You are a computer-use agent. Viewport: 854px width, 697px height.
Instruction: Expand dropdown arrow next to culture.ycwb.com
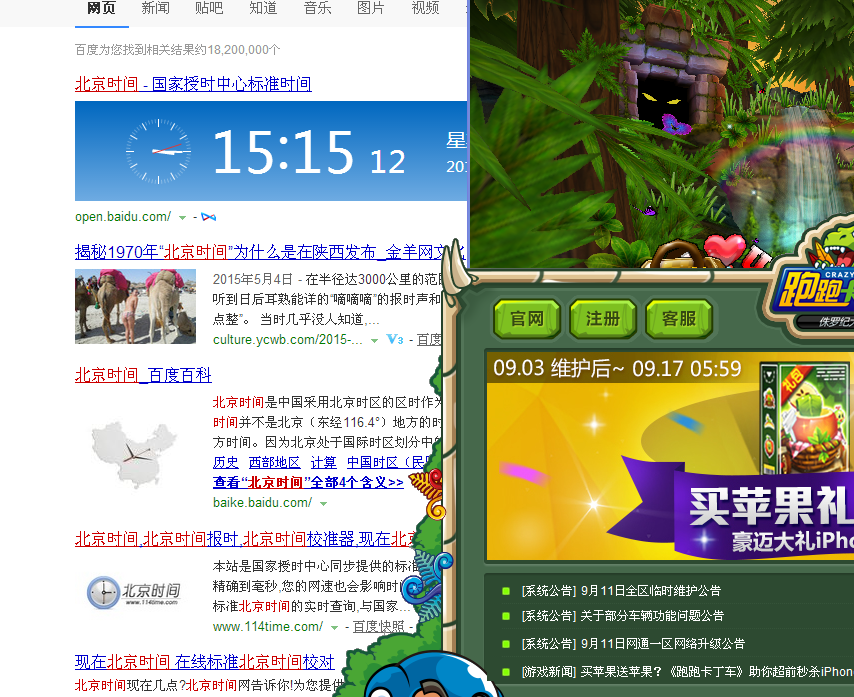374,340
